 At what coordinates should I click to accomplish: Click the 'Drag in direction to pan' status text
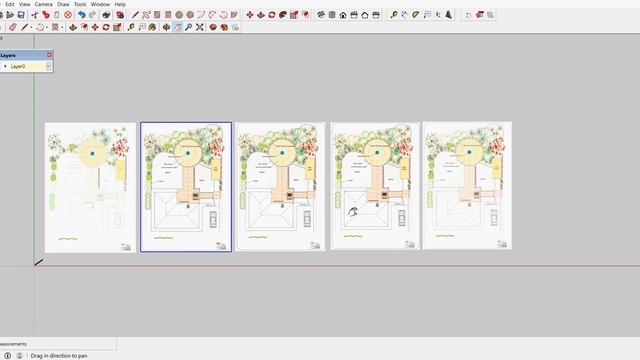pos(59,356)
